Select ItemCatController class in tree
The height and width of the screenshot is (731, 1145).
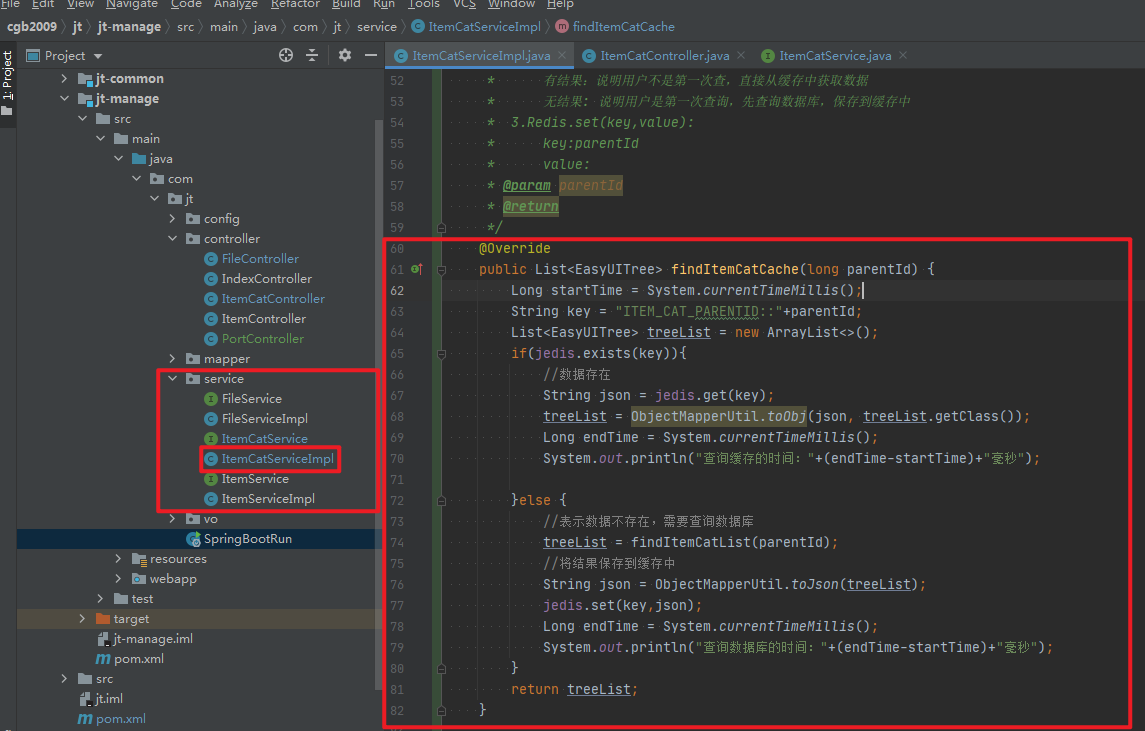[273, 299]
